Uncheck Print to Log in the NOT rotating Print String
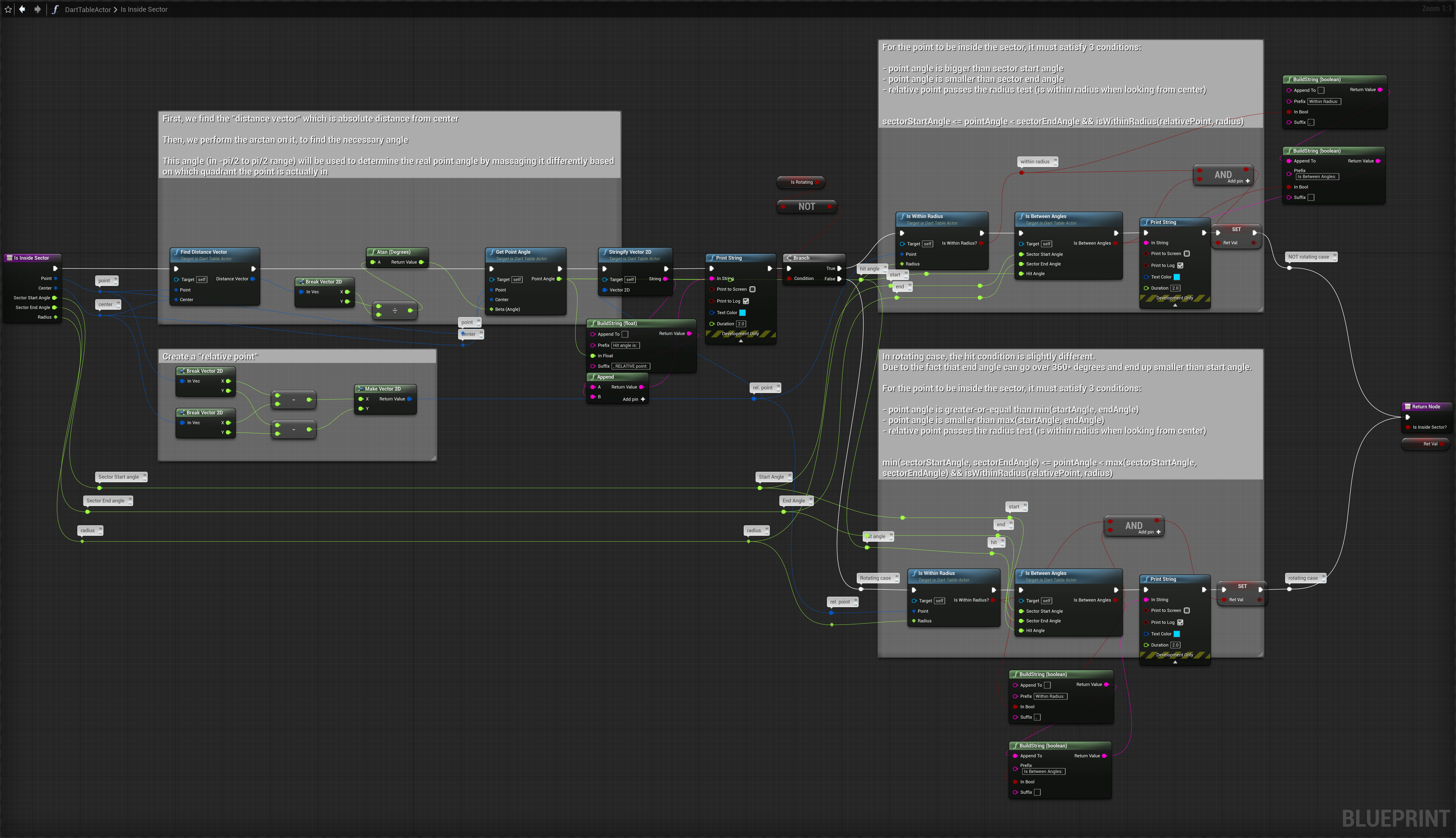This screenshot has width=1456, height=838. point(1180,265)
